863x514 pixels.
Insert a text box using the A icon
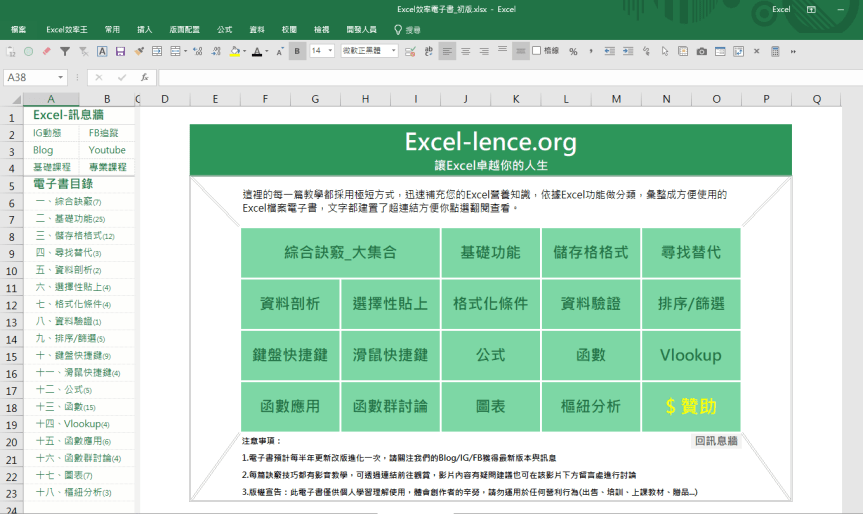click(102, 51)
